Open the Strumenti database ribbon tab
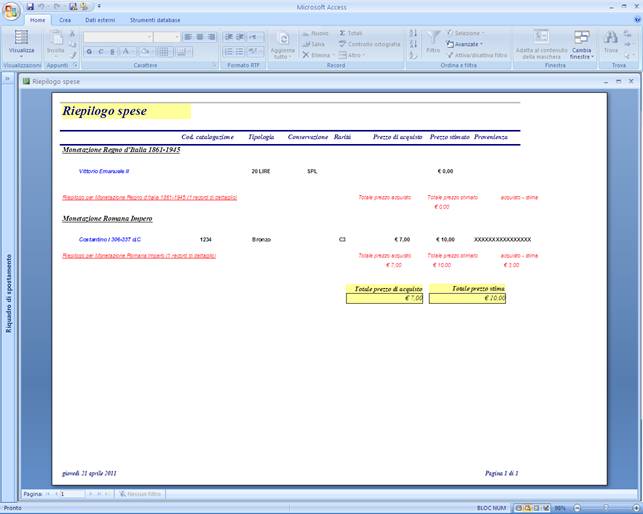This screenshot has height=514, width=643. click(155, 20)
